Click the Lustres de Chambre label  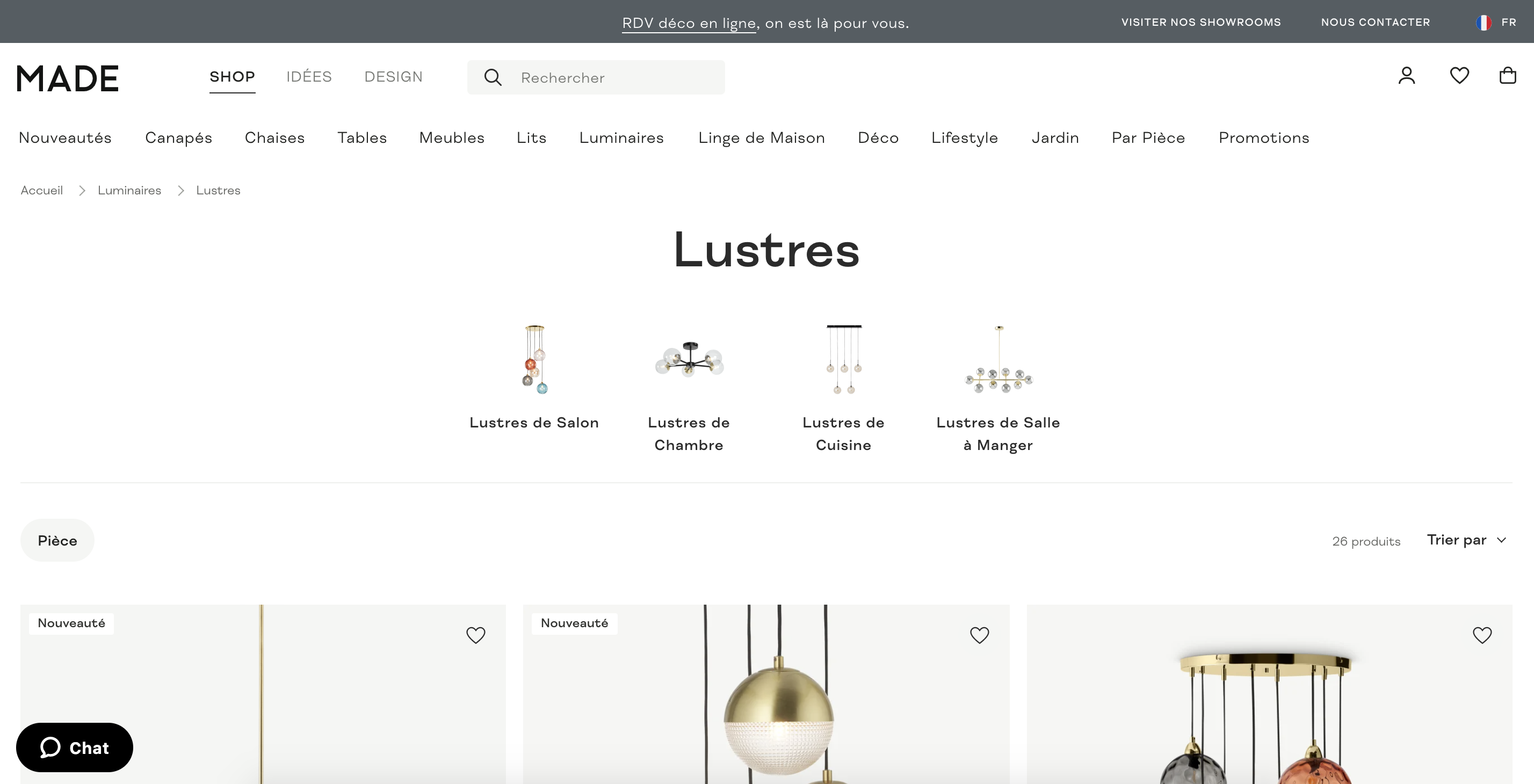(x=689, y=434)
